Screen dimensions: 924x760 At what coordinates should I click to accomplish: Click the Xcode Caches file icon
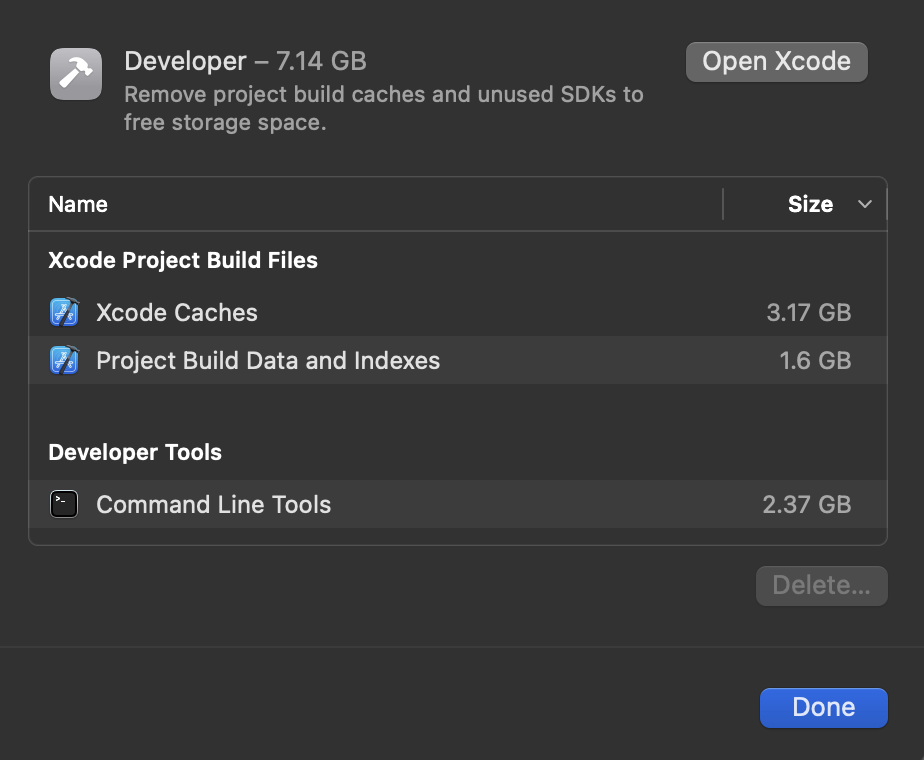64,312
